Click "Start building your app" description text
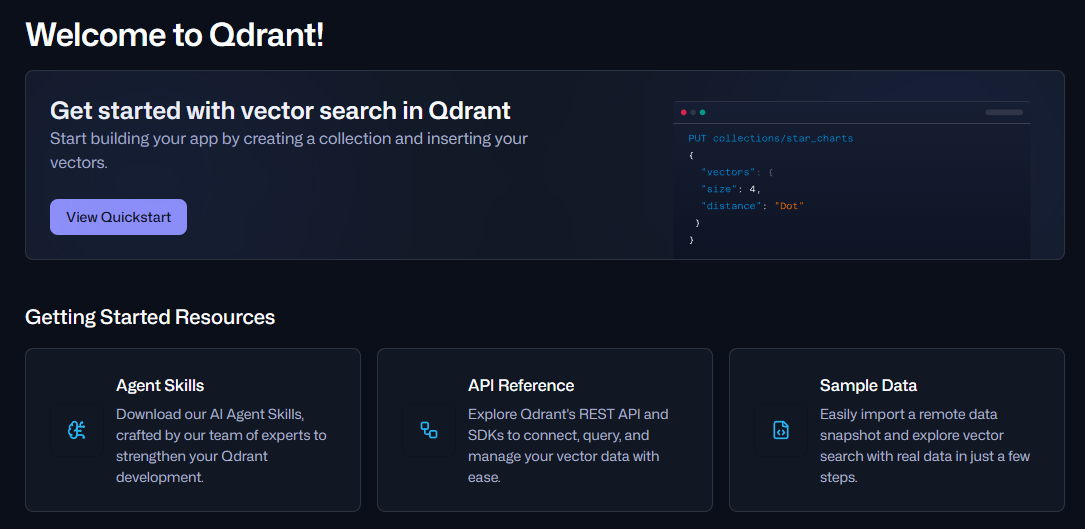The width and height of the screenshot is (1085, 529). (289, 151)
